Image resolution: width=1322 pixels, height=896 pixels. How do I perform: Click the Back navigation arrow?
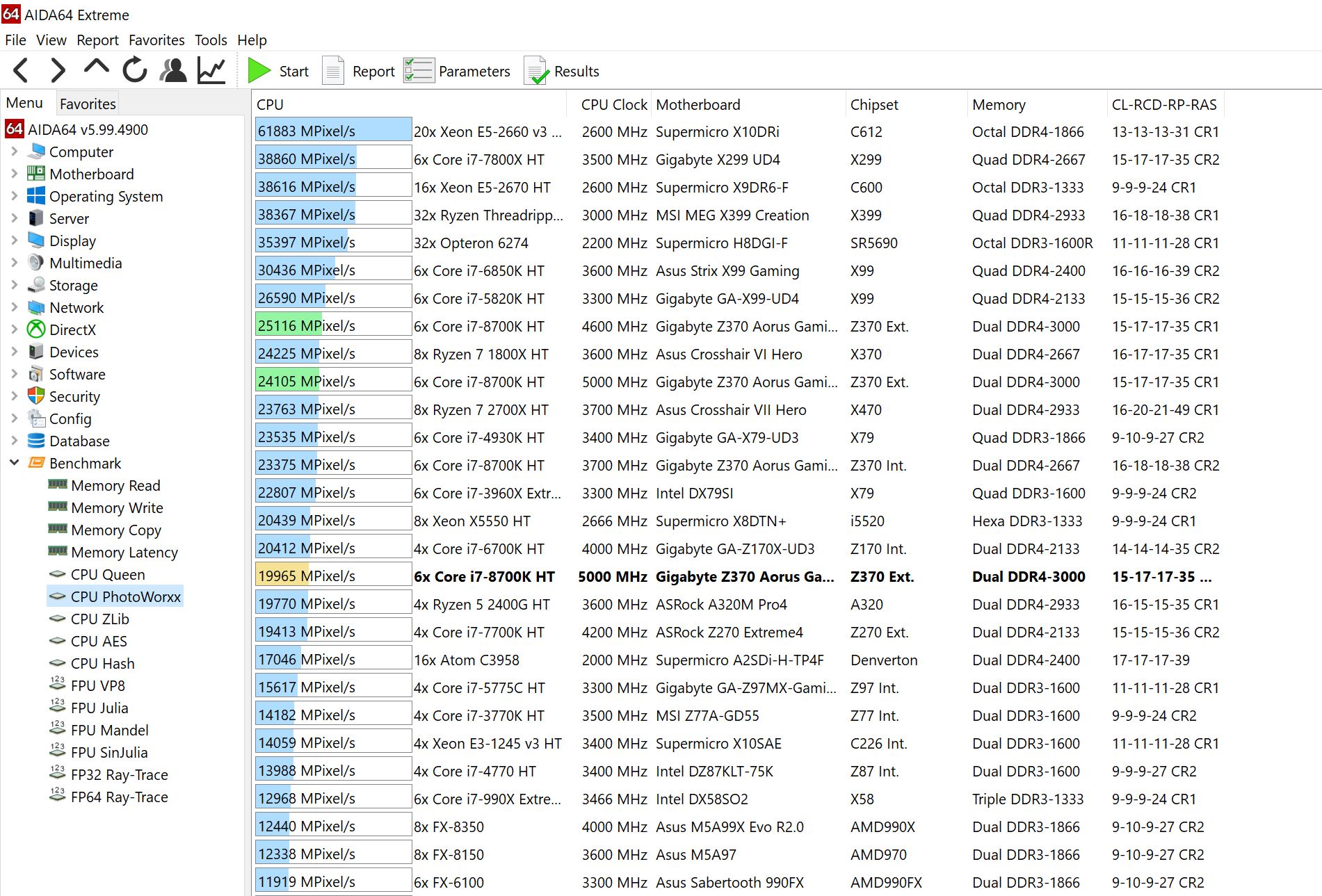coord(21,70)
